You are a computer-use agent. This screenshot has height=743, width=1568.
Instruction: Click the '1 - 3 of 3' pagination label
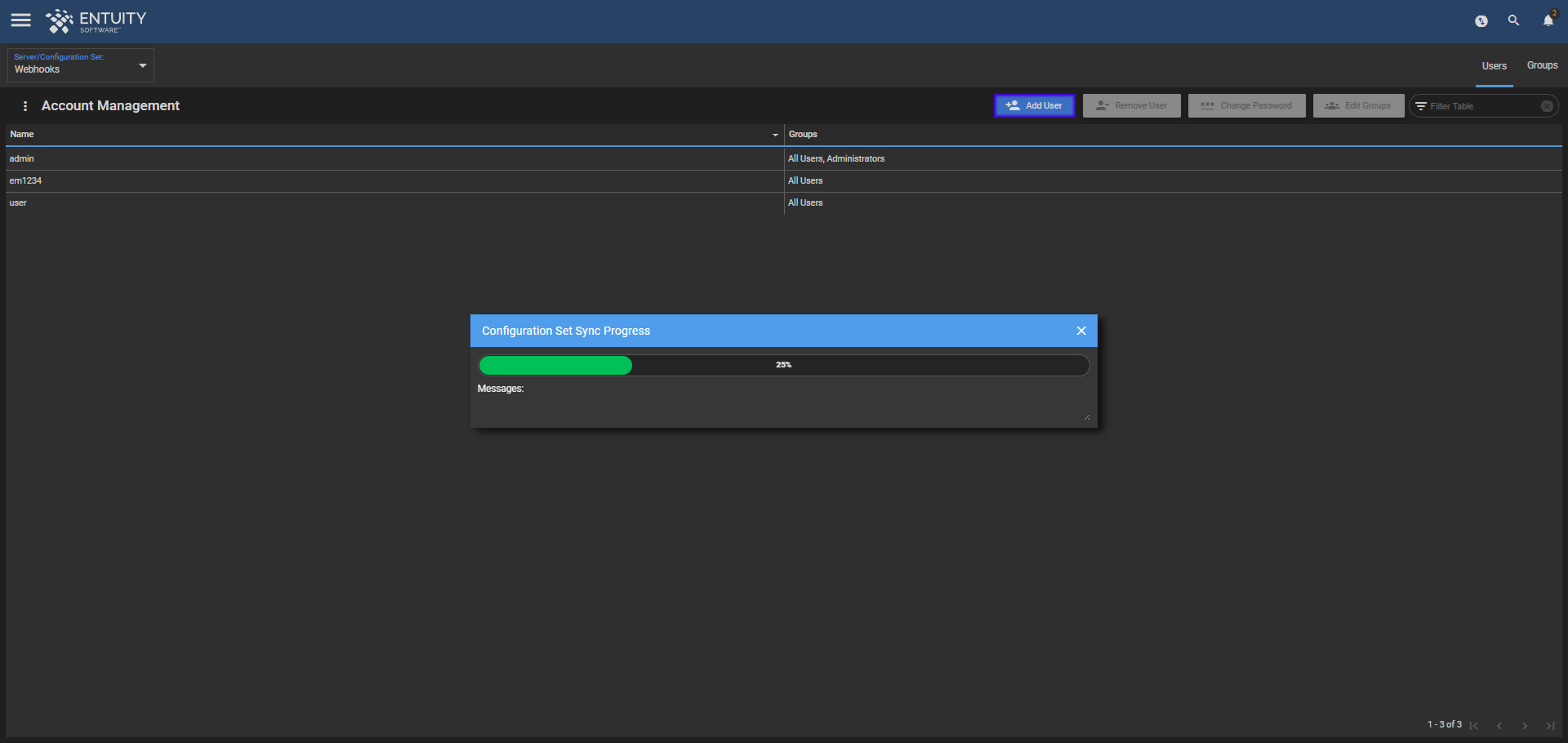[1445, 725]
